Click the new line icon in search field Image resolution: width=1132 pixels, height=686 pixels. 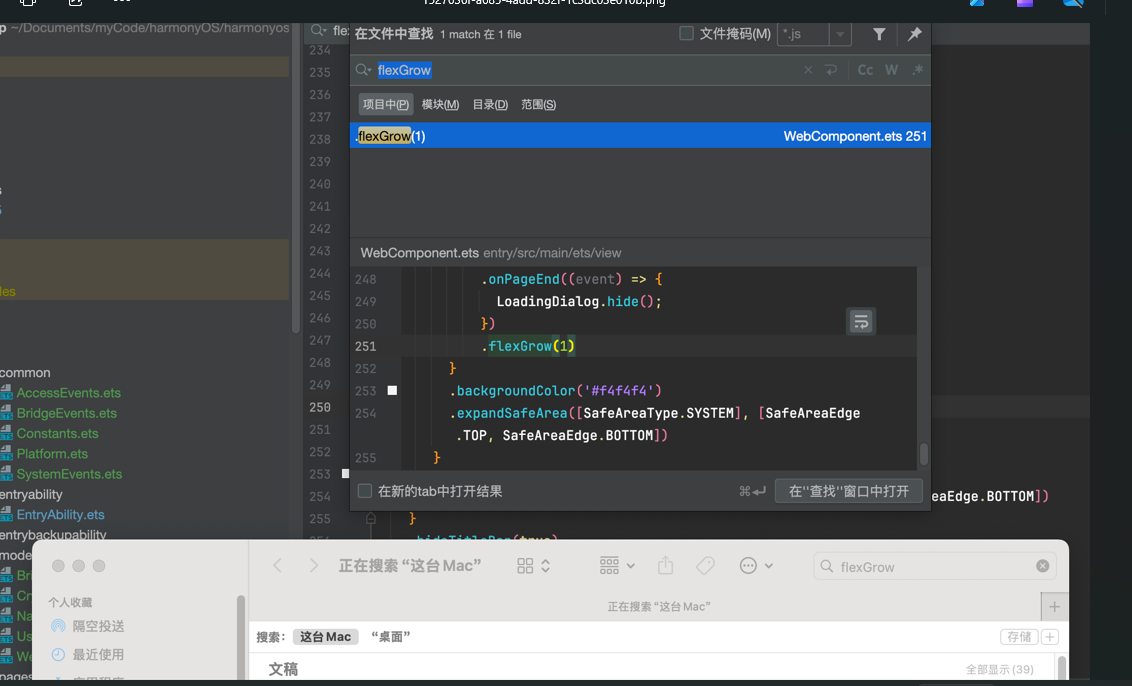coord(831,70)
